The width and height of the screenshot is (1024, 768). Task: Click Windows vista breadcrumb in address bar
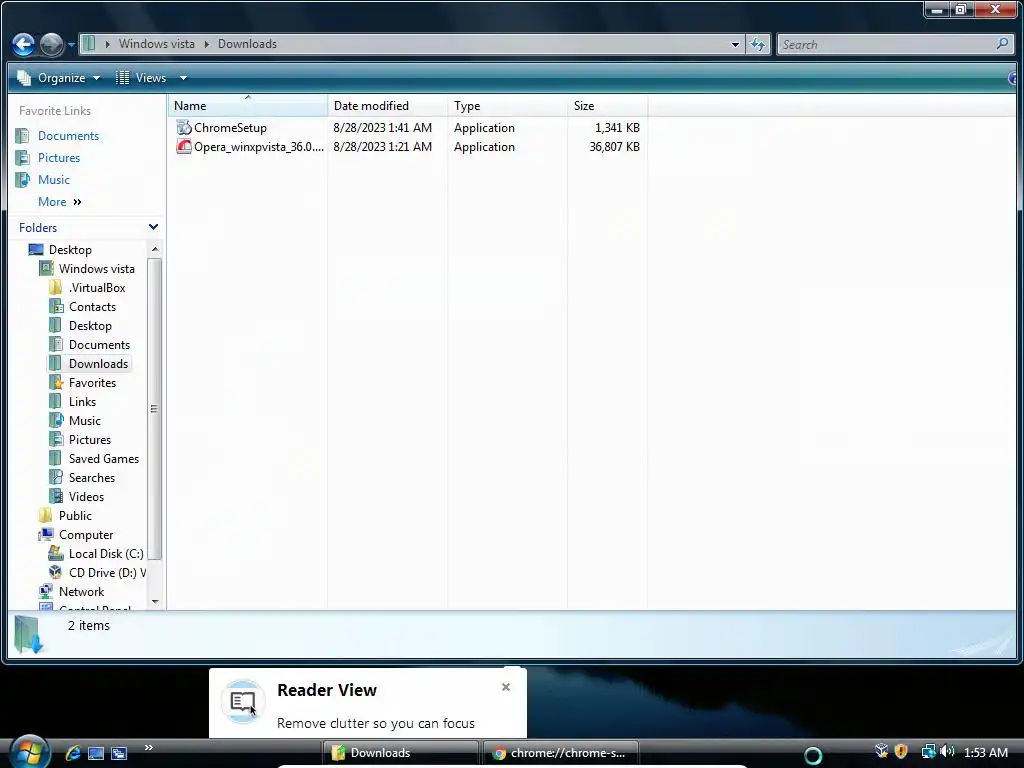coord(156,44)
